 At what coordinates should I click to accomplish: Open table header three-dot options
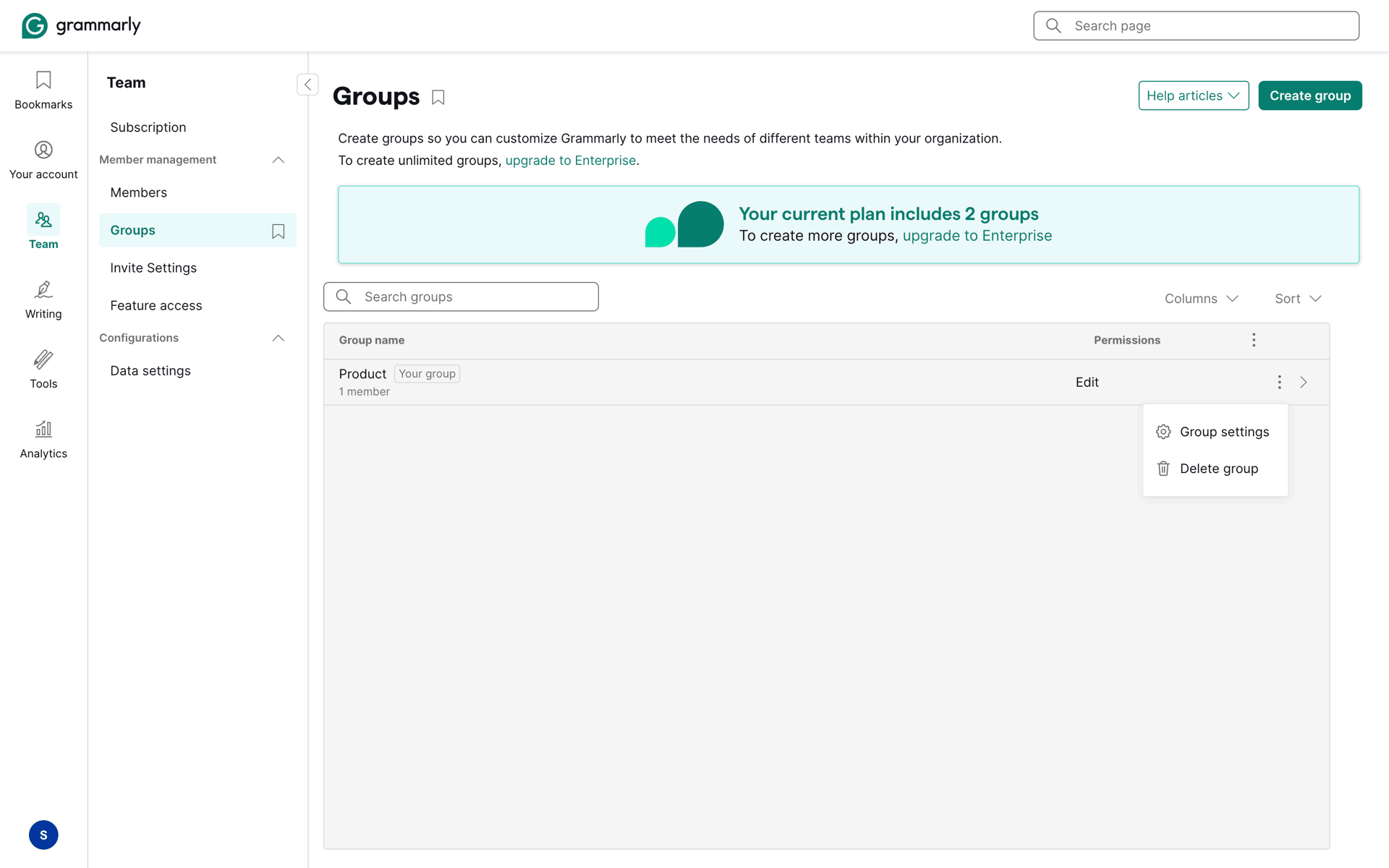[x=1254, y=340]
